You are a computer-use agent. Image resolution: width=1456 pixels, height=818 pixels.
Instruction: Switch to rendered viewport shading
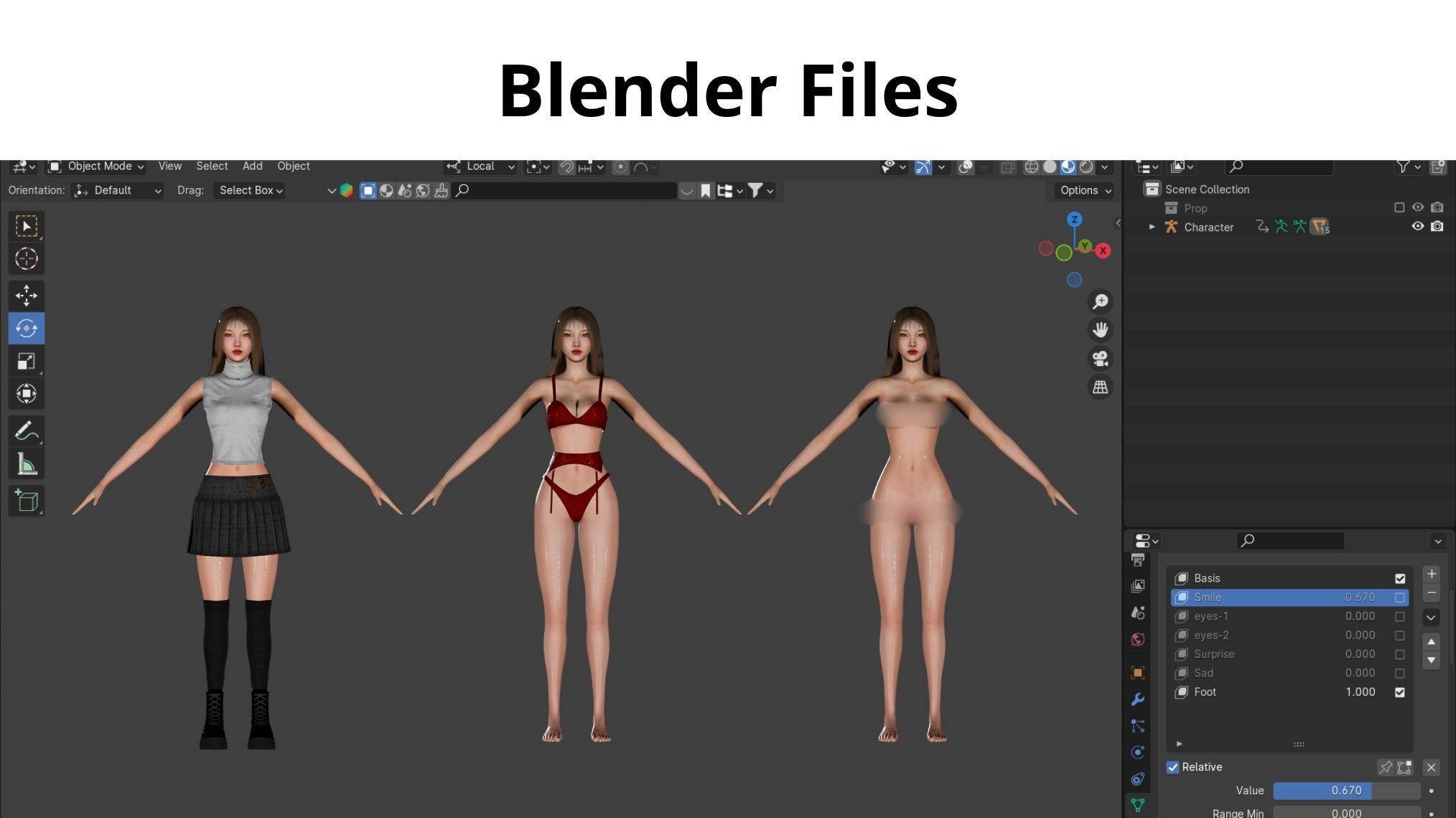coord(1087,167)
